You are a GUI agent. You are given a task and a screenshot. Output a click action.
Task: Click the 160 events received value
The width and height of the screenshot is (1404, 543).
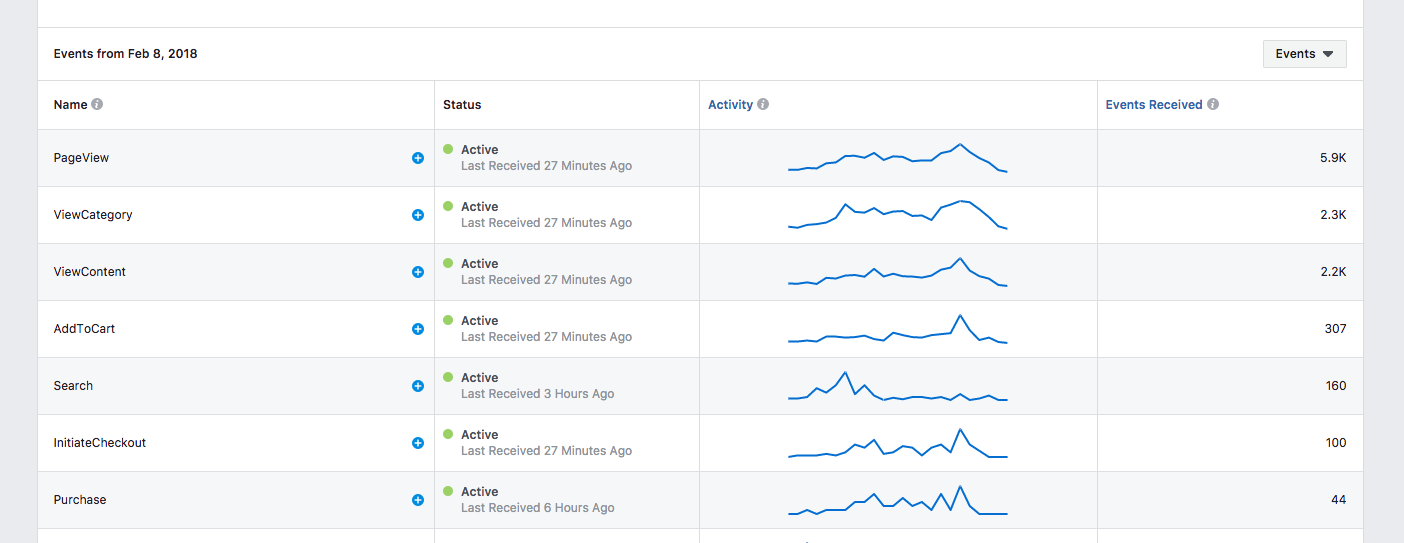tap(1335, 386)
